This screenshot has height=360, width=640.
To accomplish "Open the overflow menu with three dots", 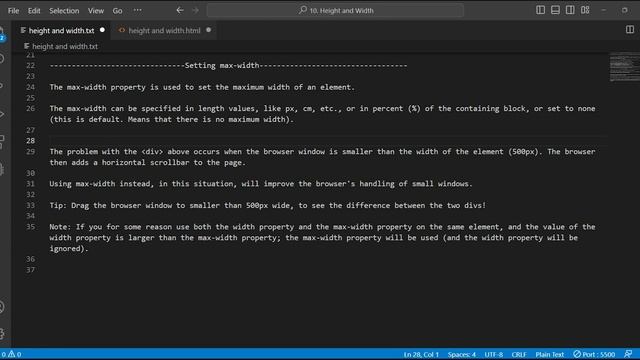I will (138, 11).
